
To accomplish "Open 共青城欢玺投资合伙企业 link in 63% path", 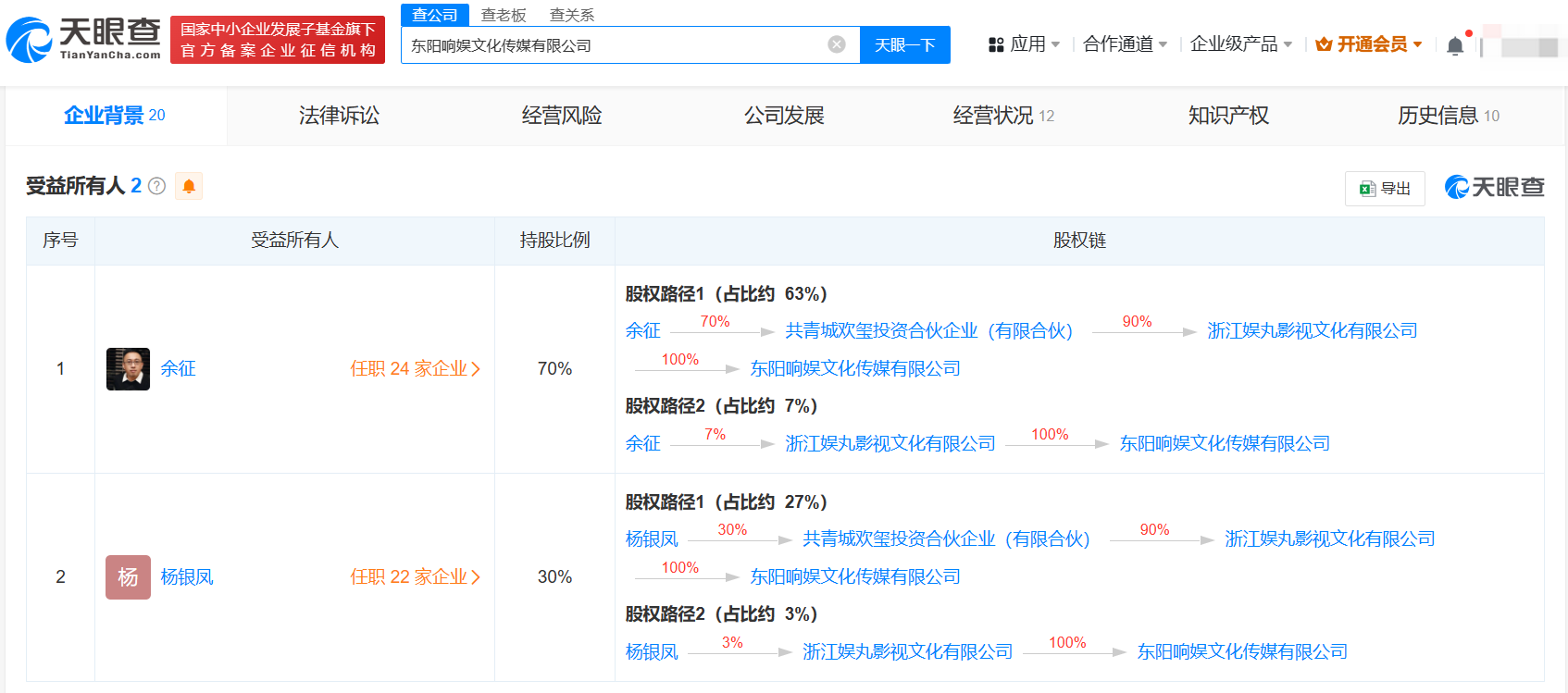I will point(929,330).
